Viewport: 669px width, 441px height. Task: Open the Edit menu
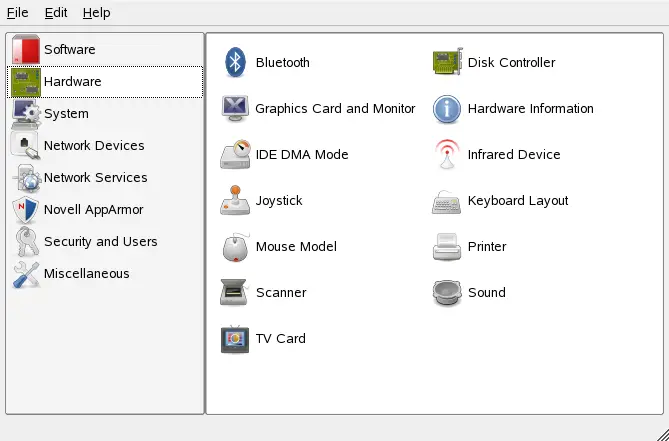pyautogui.click(x=54, y=13)
